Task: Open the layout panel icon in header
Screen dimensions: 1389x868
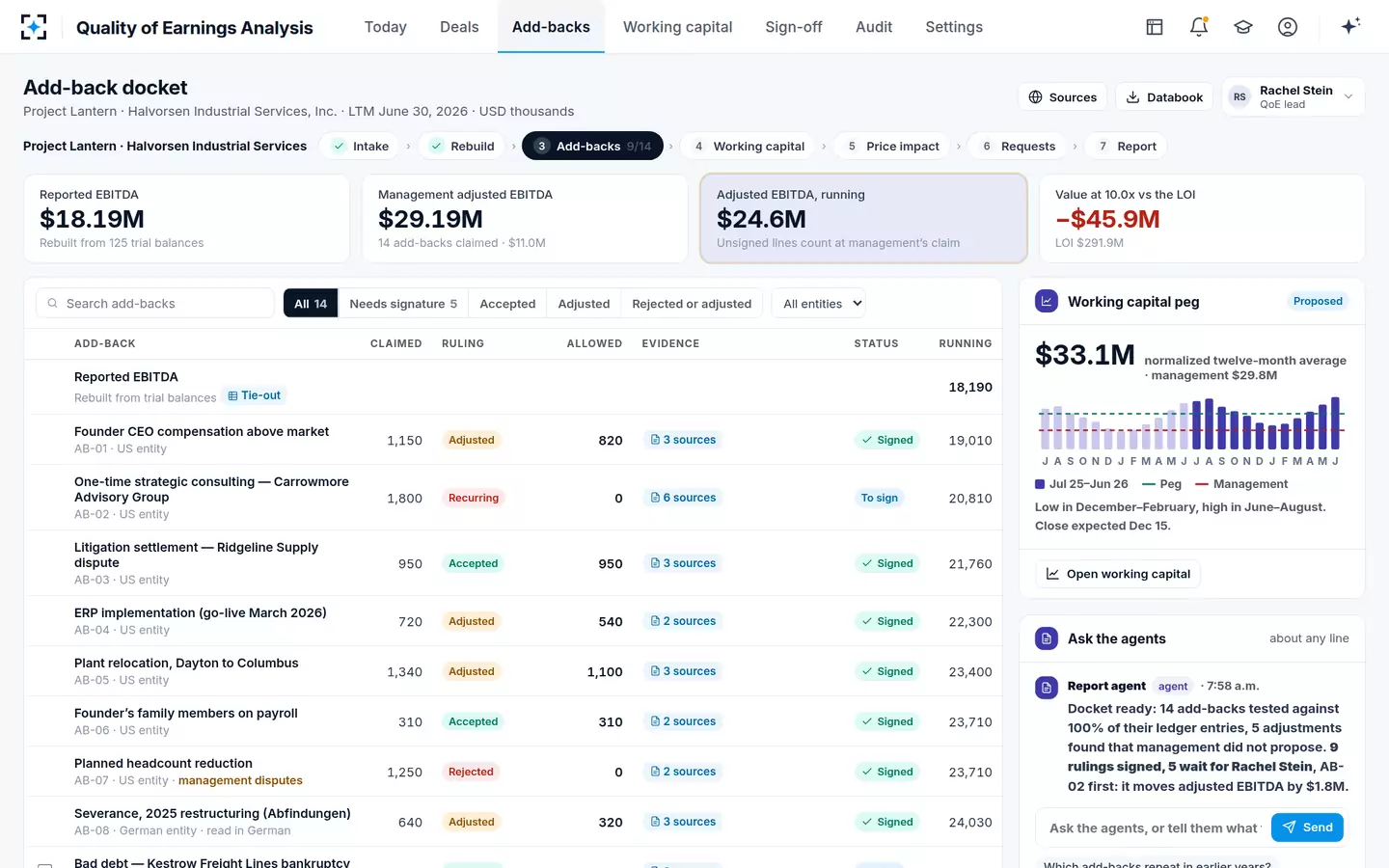Action: coord(1155,27)
